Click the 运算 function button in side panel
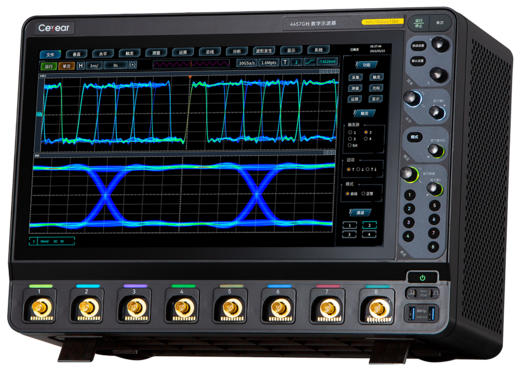 click(355, 99)
